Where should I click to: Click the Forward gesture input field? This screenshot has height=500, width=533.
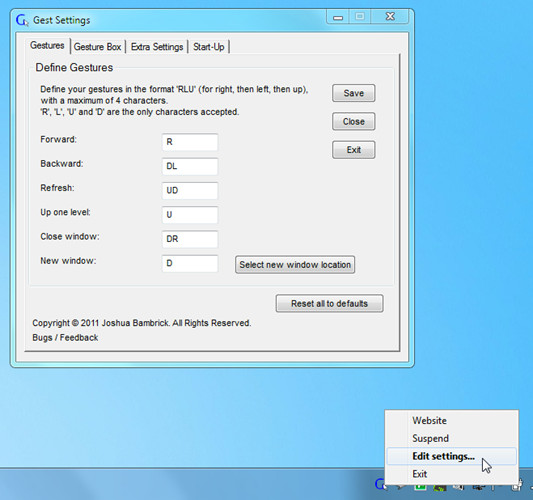[190, 142]
